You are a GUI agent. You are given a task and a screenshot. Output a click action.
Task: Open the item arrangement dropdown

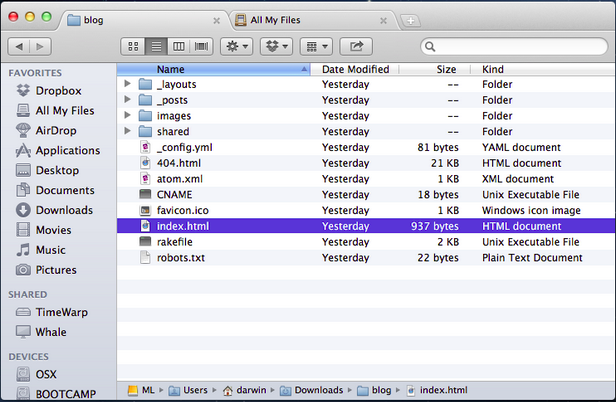[x=316, y=46]
